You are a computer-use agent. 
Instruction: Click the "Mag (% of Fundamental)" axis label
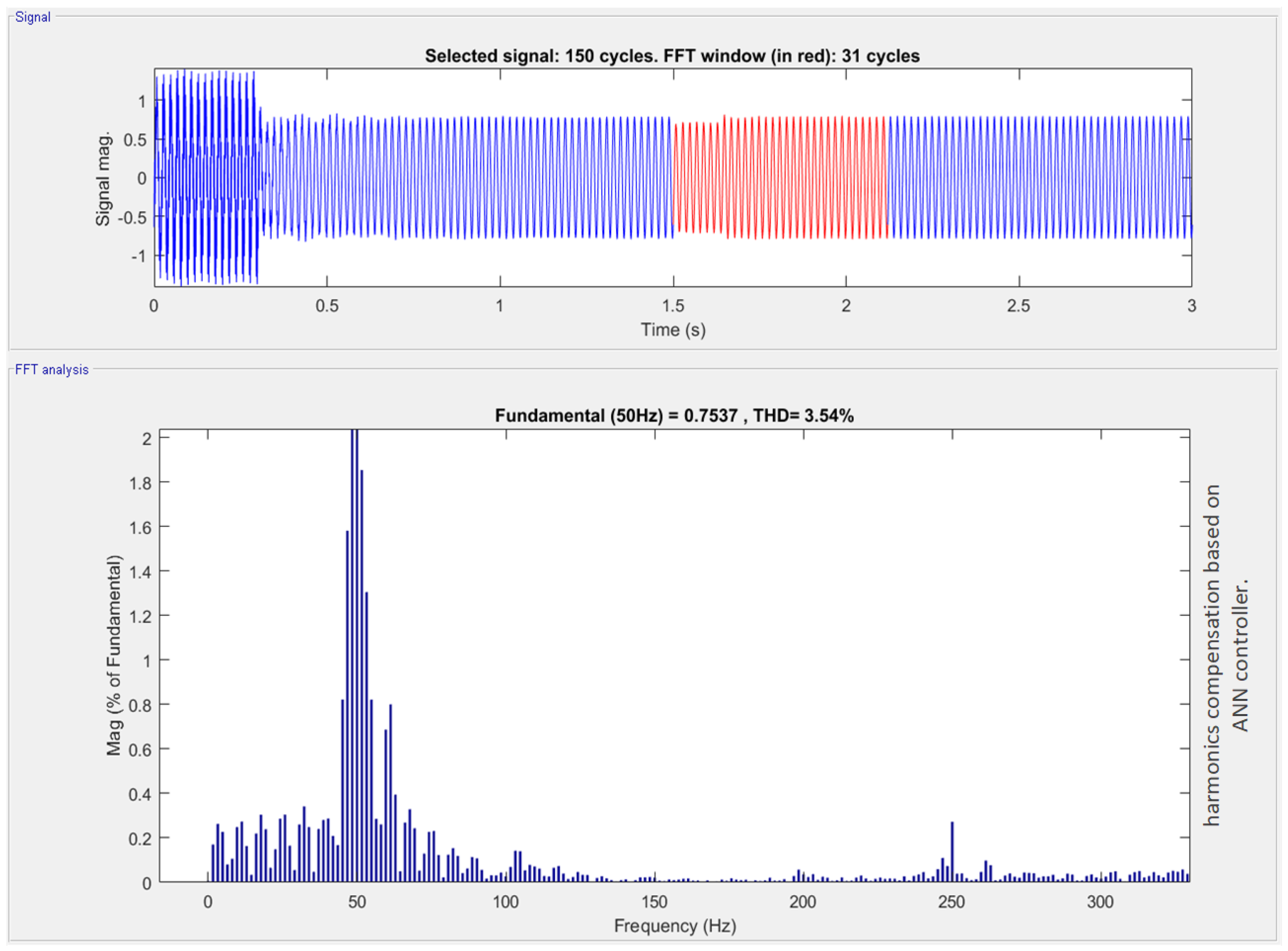pos(114,655)
